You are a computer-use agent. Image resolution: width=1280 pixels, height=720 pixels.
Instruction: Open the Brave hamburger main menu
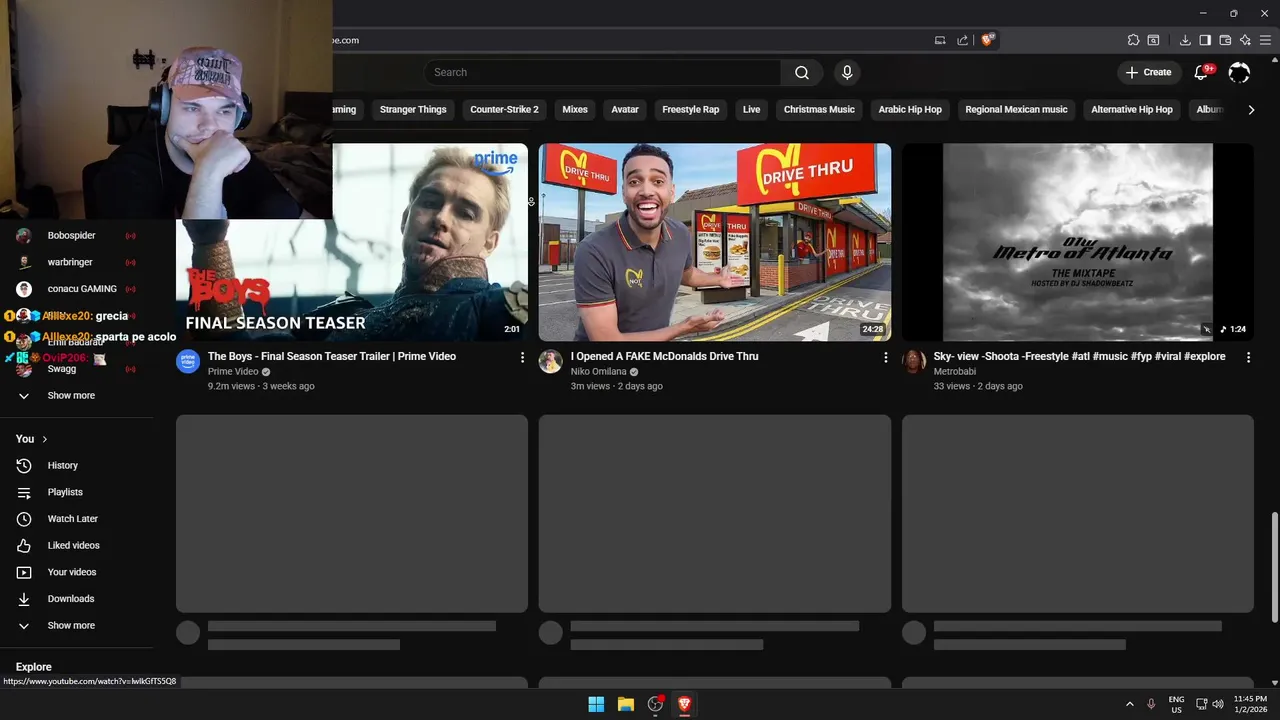[x=1265, y=40]
